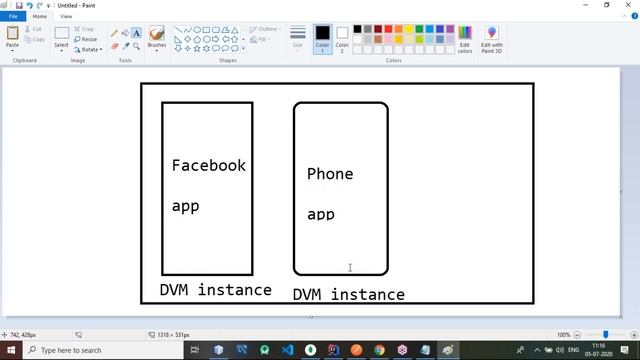Pick the red color swatch
Screen dimensions: 640x360
tap(388, 29)
